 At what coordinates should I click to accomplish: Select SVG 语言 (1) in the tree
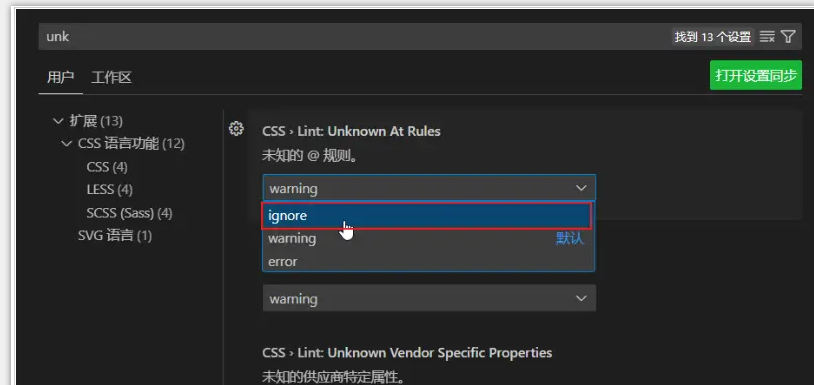pos(115,236)
